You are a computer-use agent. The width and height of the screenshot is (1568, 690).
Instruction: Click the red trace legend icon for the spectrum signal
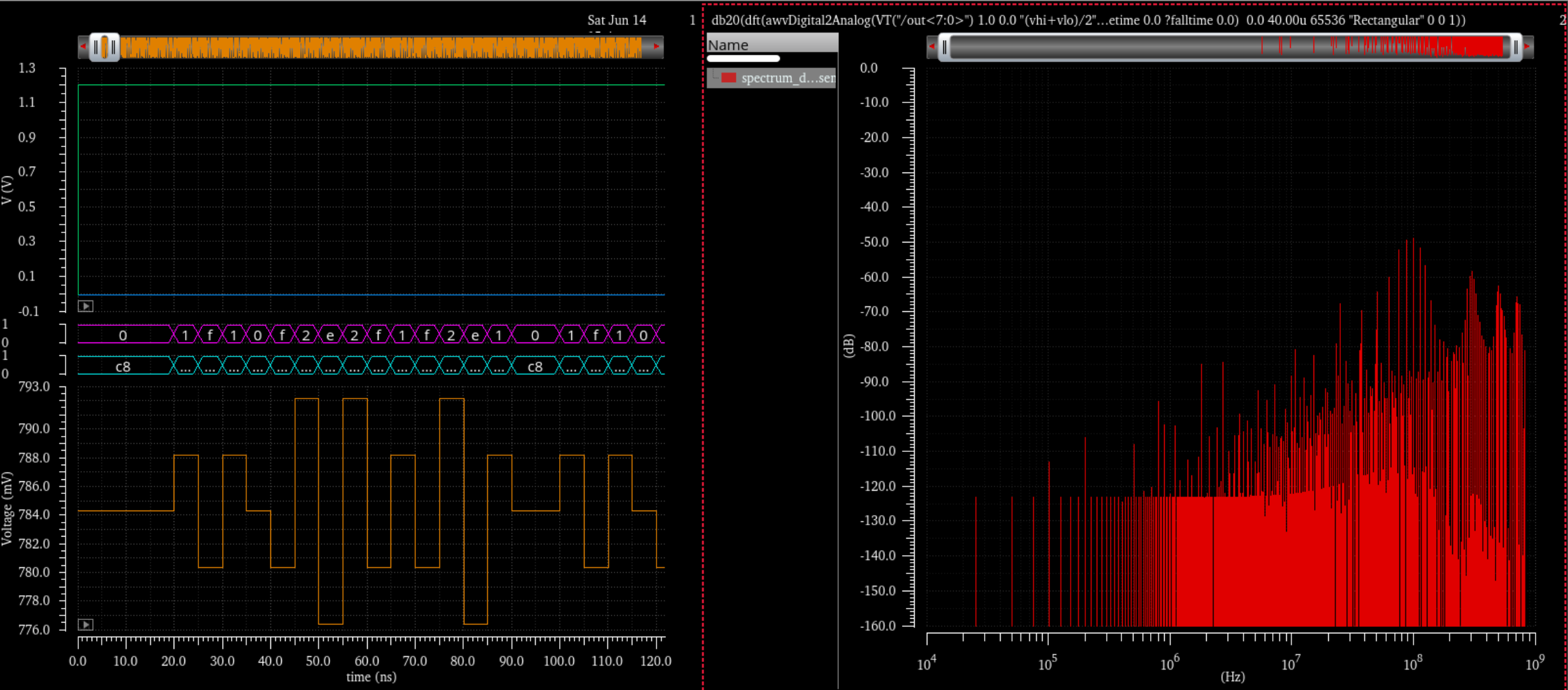pyautogui.click(x=730, y=78)
